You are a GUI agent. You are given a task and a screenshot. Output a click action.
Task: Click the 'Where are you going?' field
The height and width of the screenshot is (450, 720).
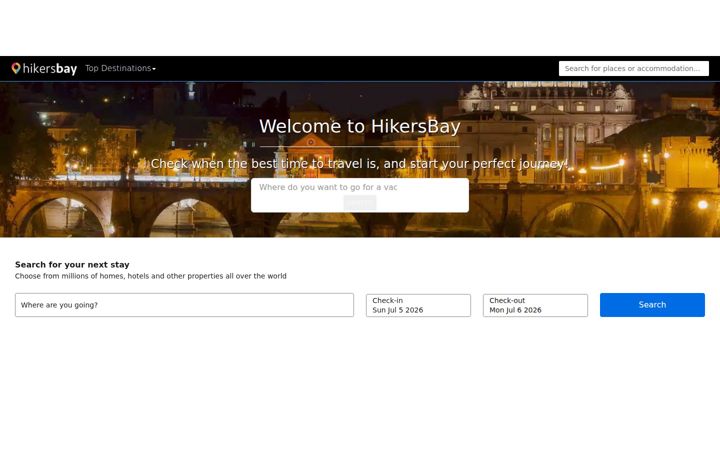point(184,305)
